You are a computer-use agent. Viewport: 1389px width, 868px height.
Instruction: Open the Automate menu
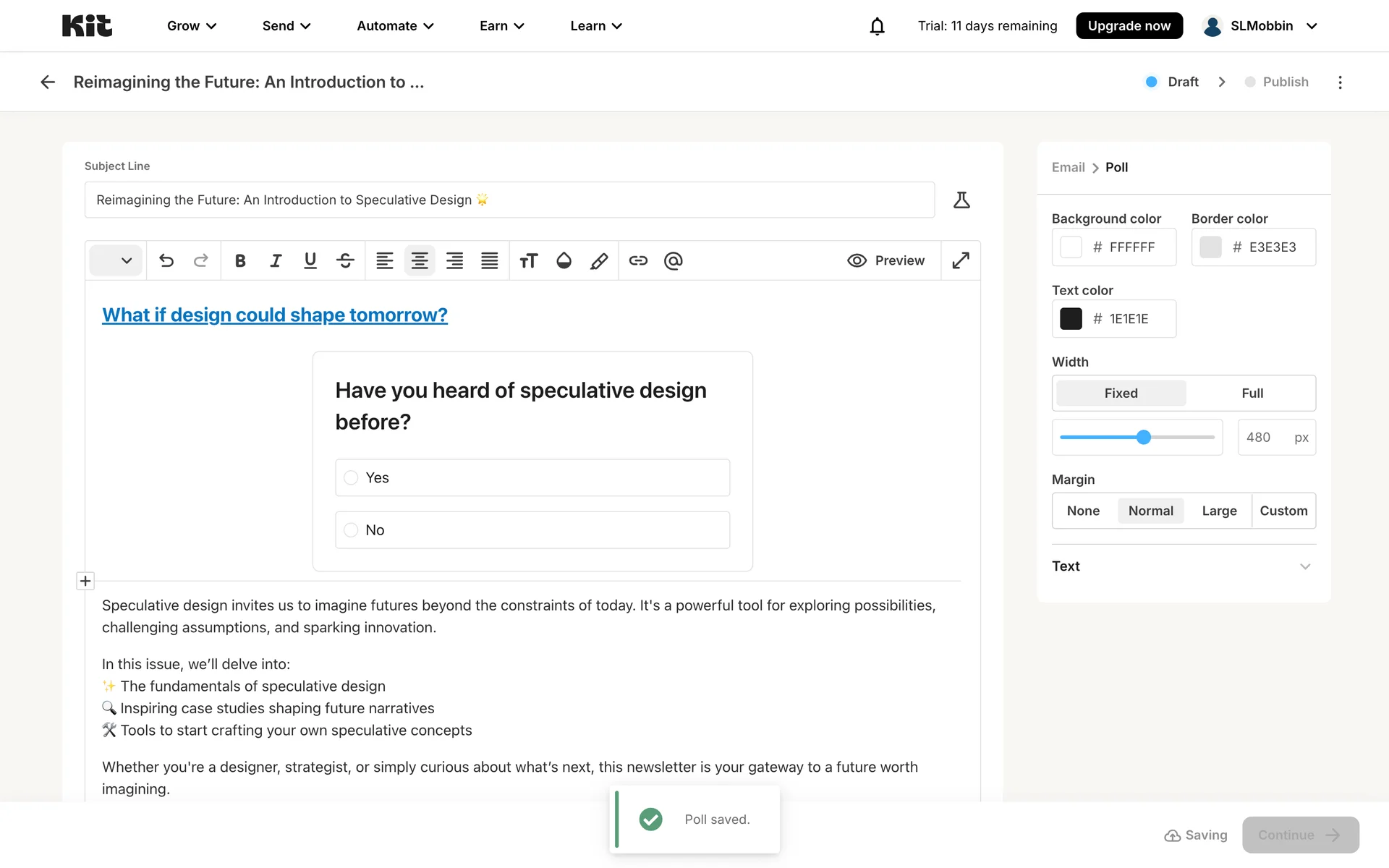pos(395,26)
